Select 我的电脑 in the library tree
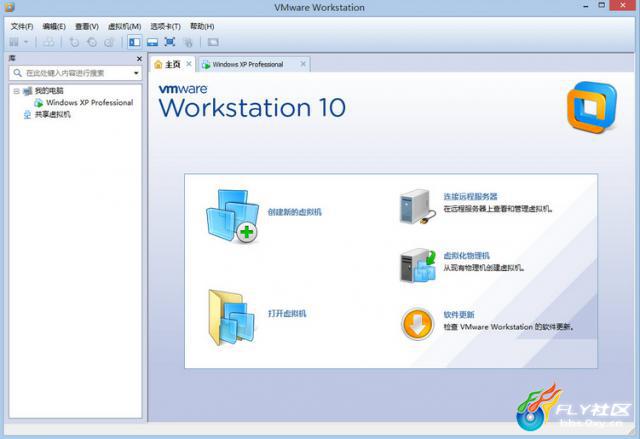This screenshot has height=439, width=640. pyautogui.click(x=49, y=91)
